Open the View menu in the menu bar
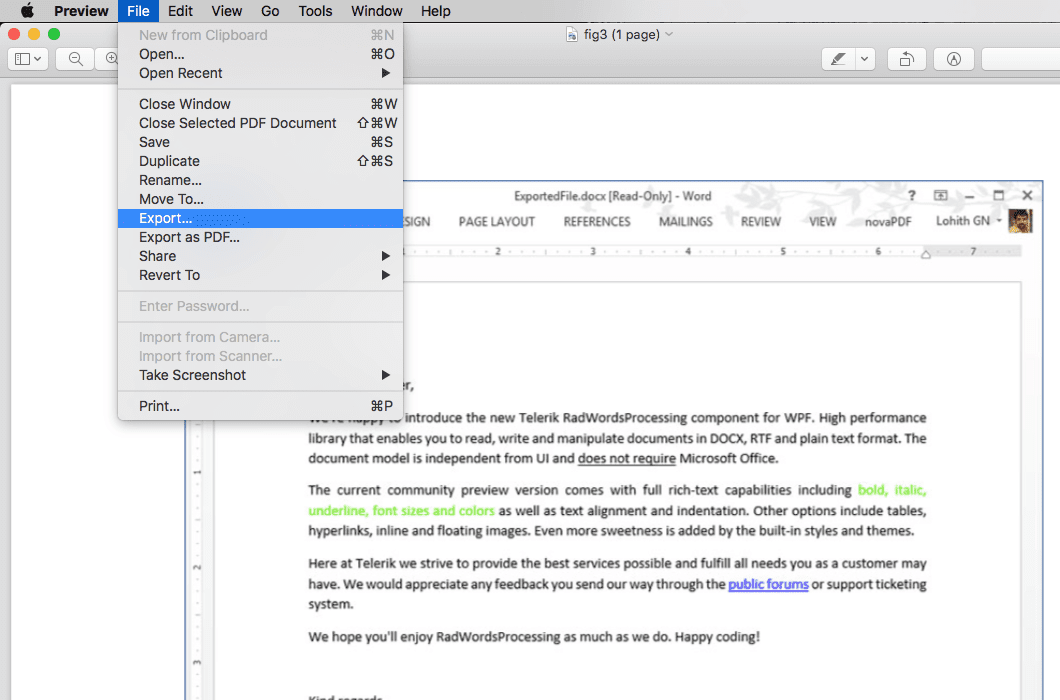The width and height of the screenshot is (1060, 700). click(x=226, y=11)
